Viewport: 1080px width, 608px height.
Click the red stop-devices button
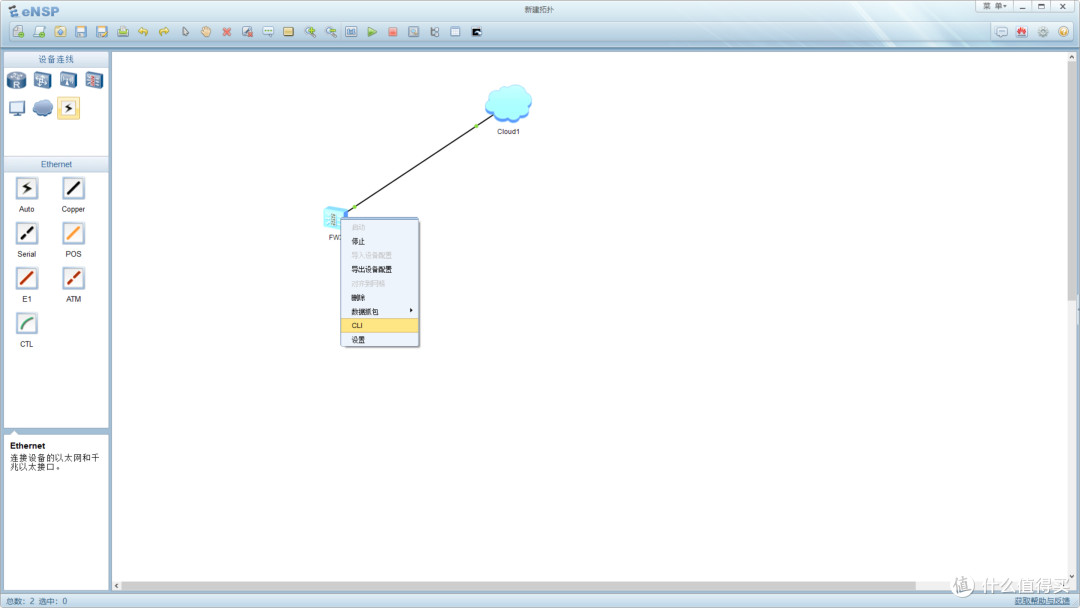(393, 32)
